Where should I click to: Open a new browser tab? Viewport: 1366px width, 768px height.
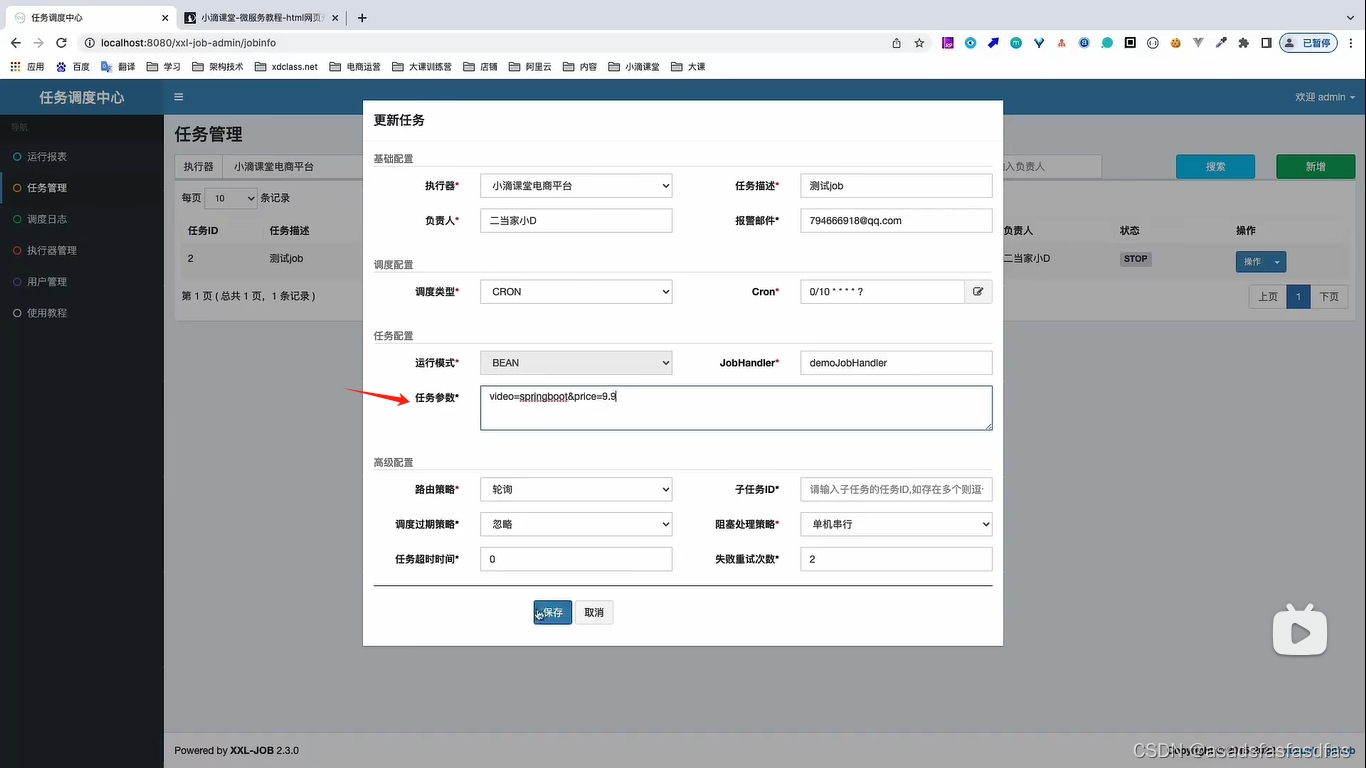pyautogui.click(x=362, y=17)
